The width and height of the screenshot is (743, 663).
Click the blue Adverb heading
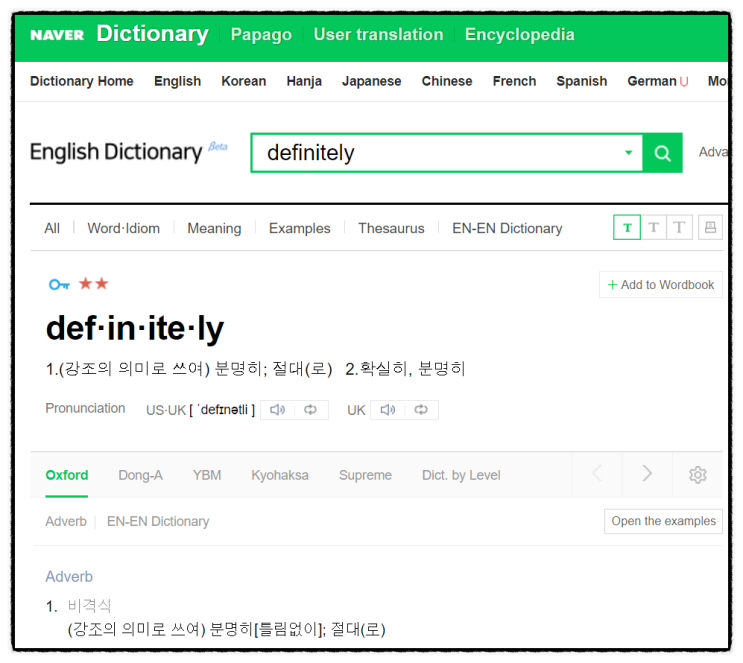69,577
